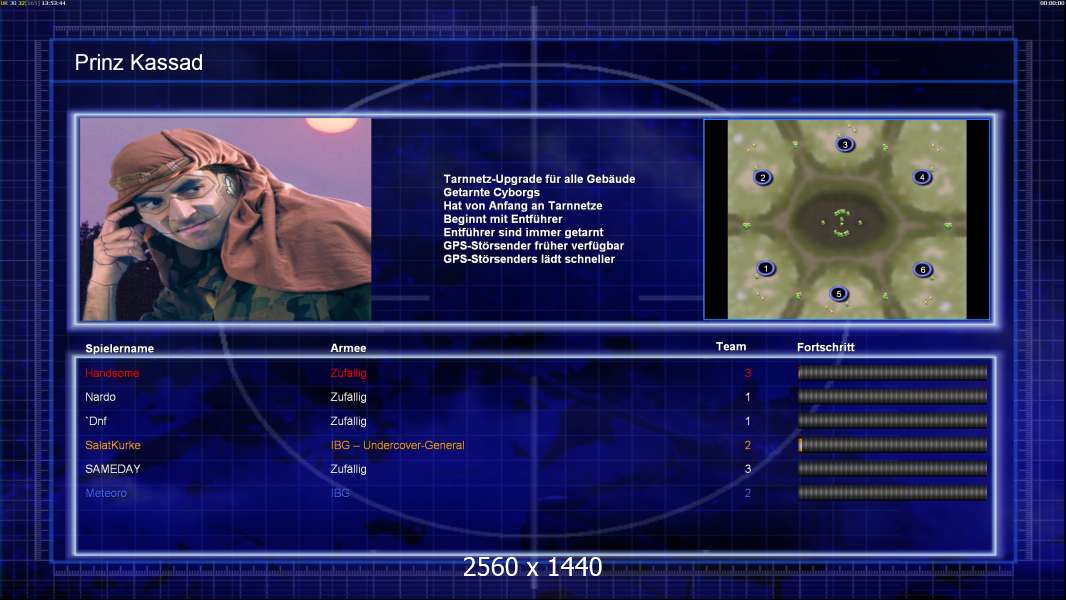Image resolution: width=1066 pixels, height=600 pixels.
Task: Click the Spielername column header
Action: [120, 349]
